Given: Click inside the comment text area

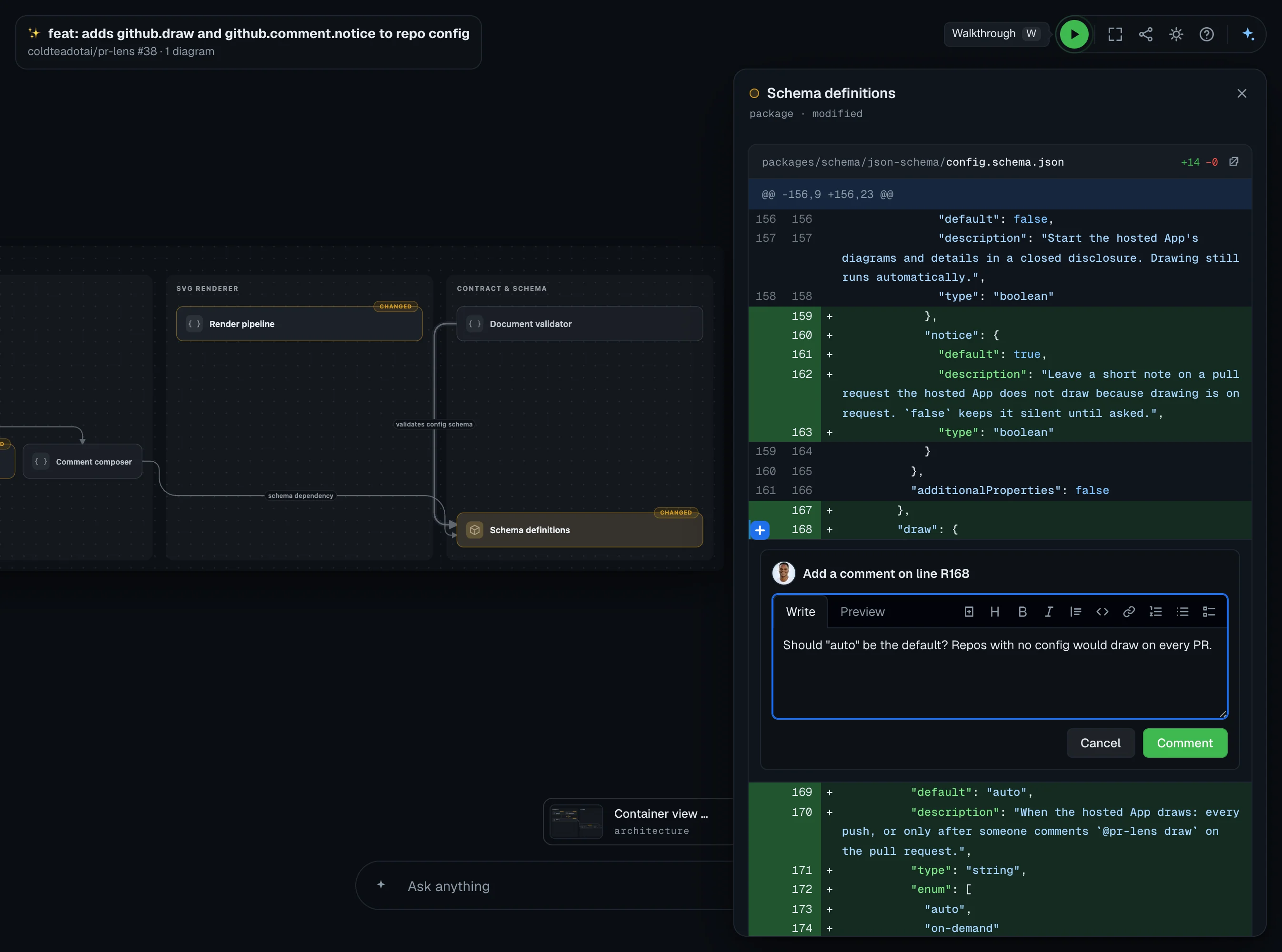Looking at the screenshot, I should pos(1000,673).
